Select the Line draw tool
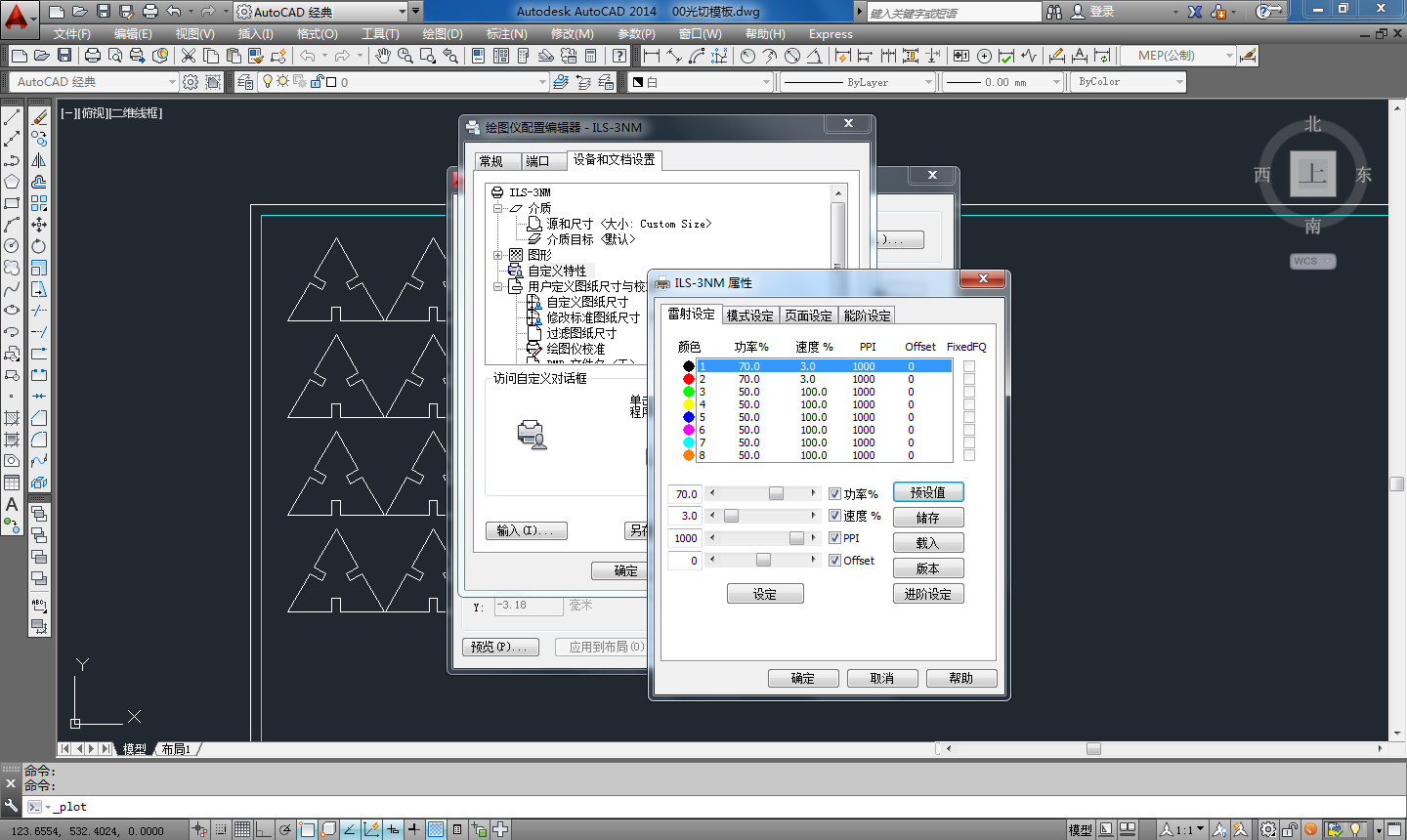The width and height of the screenshot is (1407, 840). (12, 117)
